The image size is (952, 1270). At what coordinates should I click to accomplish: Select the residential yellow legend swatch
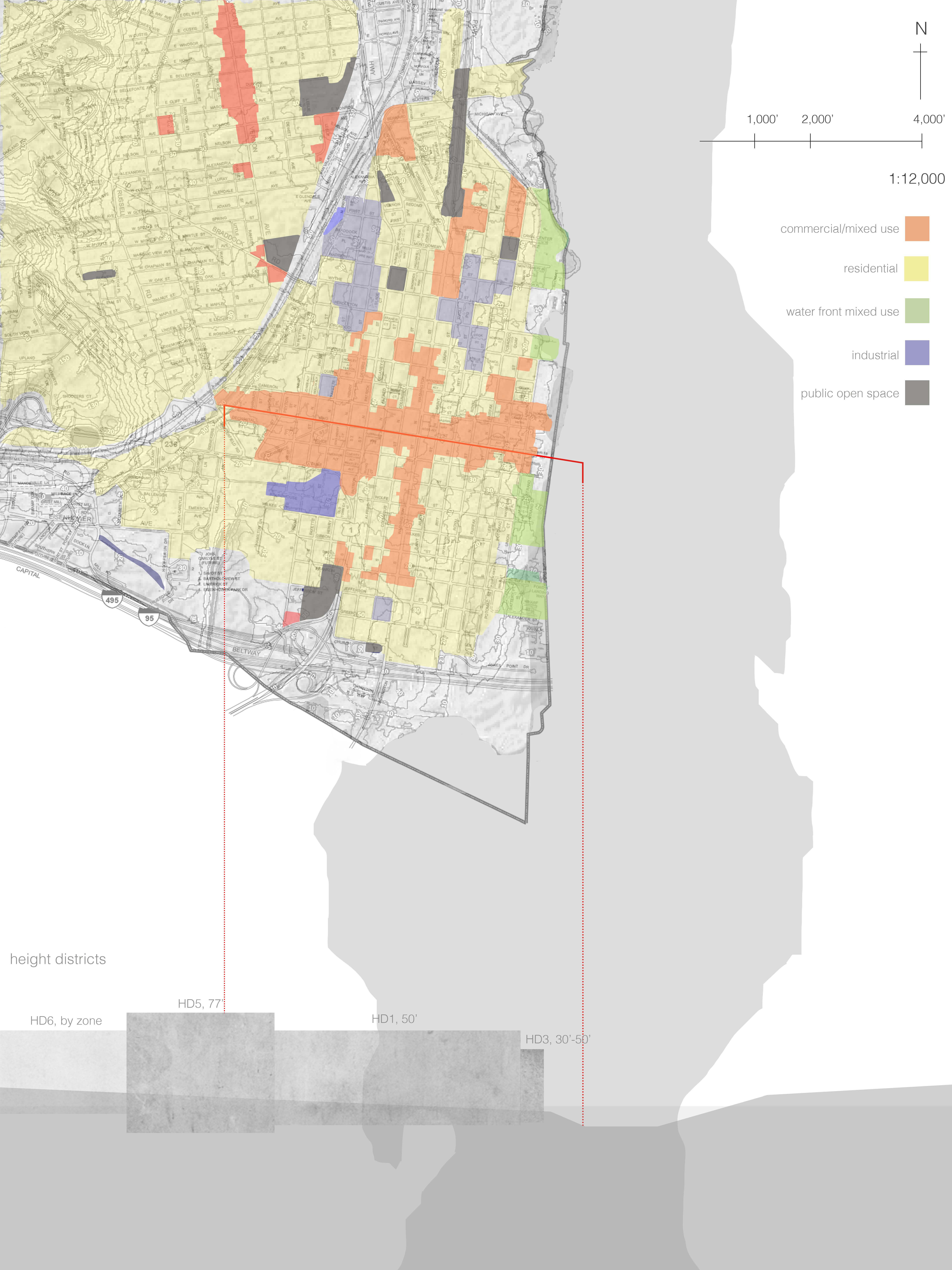(x=916, y=269)
